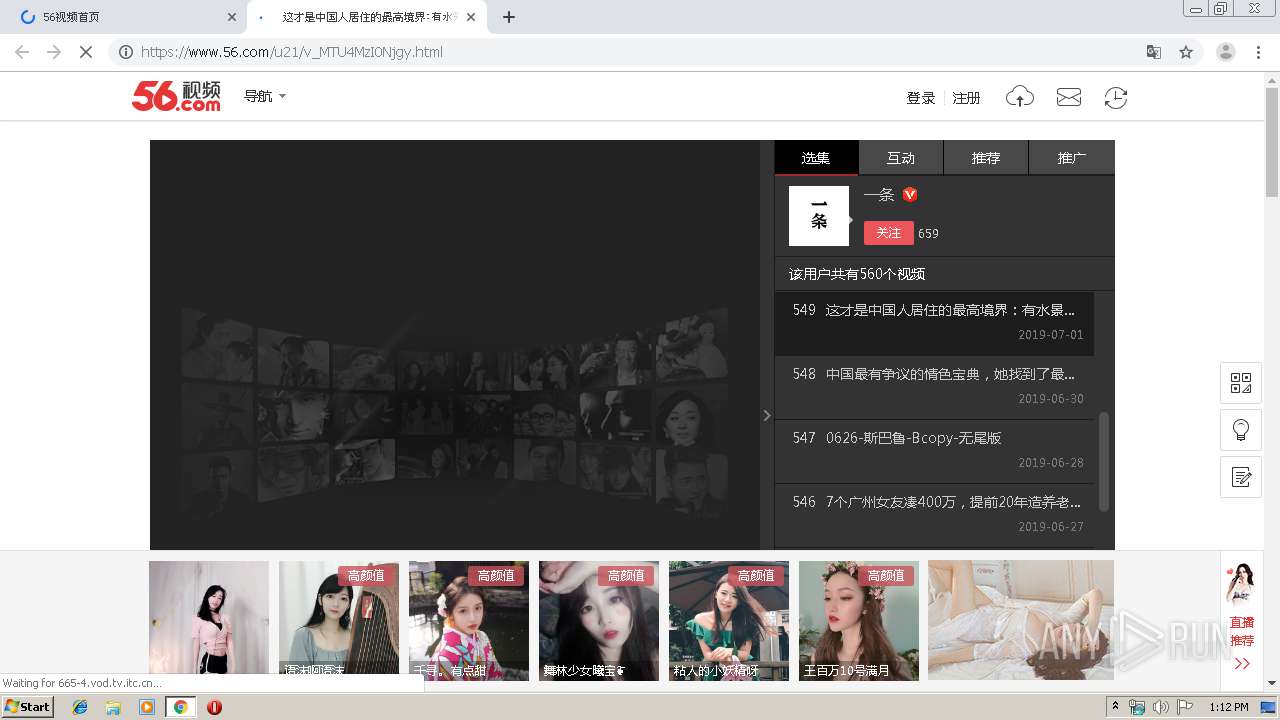The width and height of the screenshot is (1280, 720).
Task: Open the feedback note edit icon
Action: [1241, 477]
